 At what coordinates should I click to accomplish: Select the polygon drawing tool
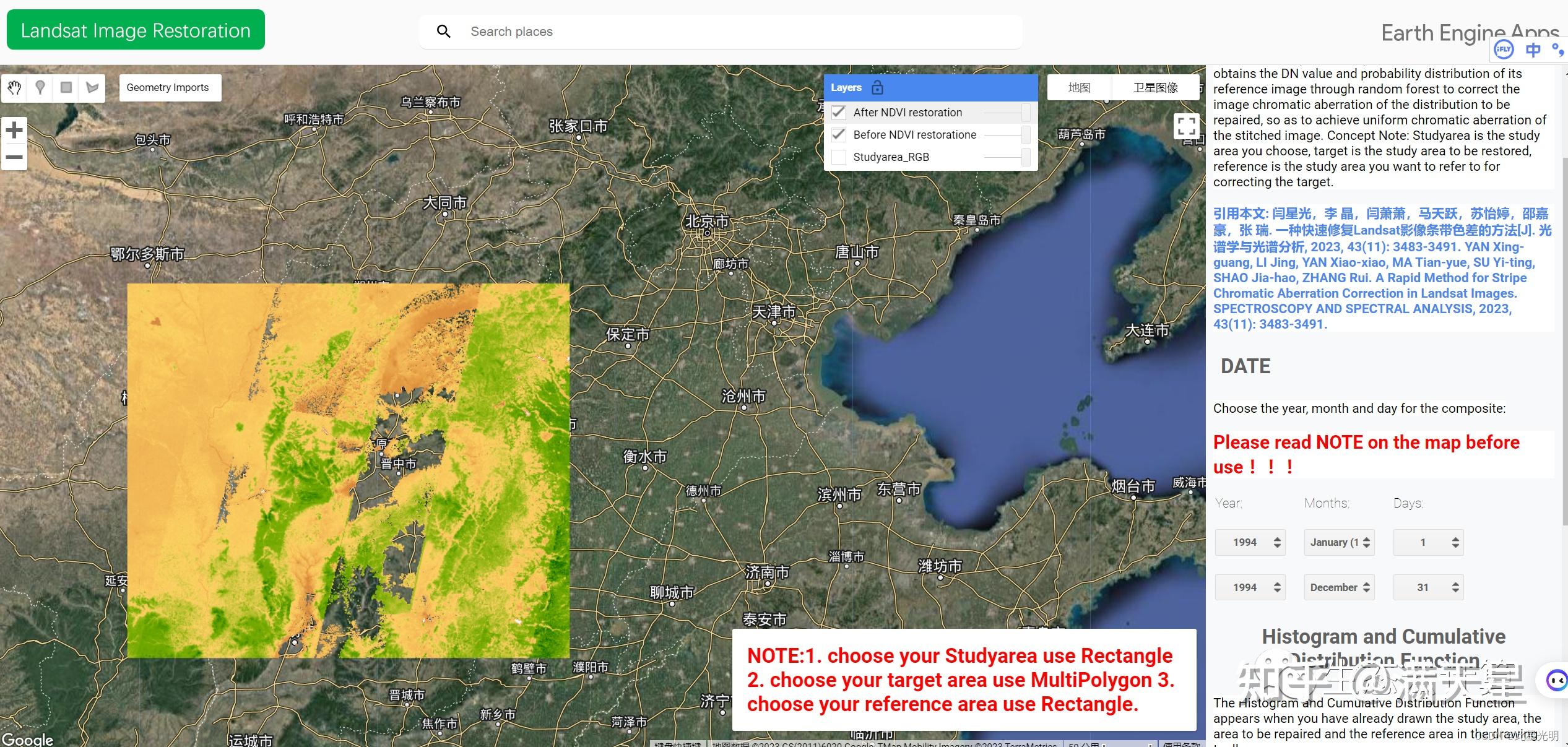coord(92,88)
